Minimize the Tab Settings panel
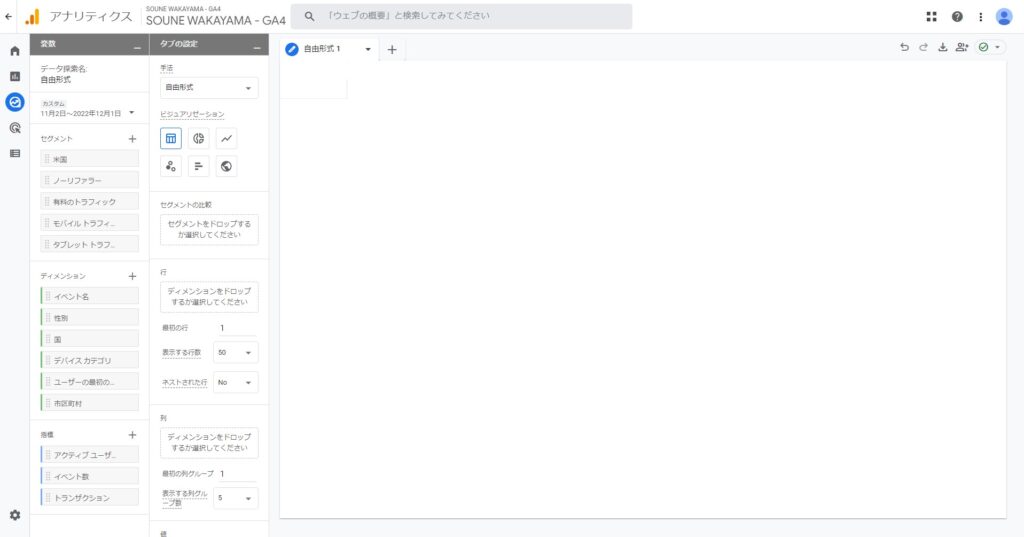Screen dimensions: 1024x537 257,47
